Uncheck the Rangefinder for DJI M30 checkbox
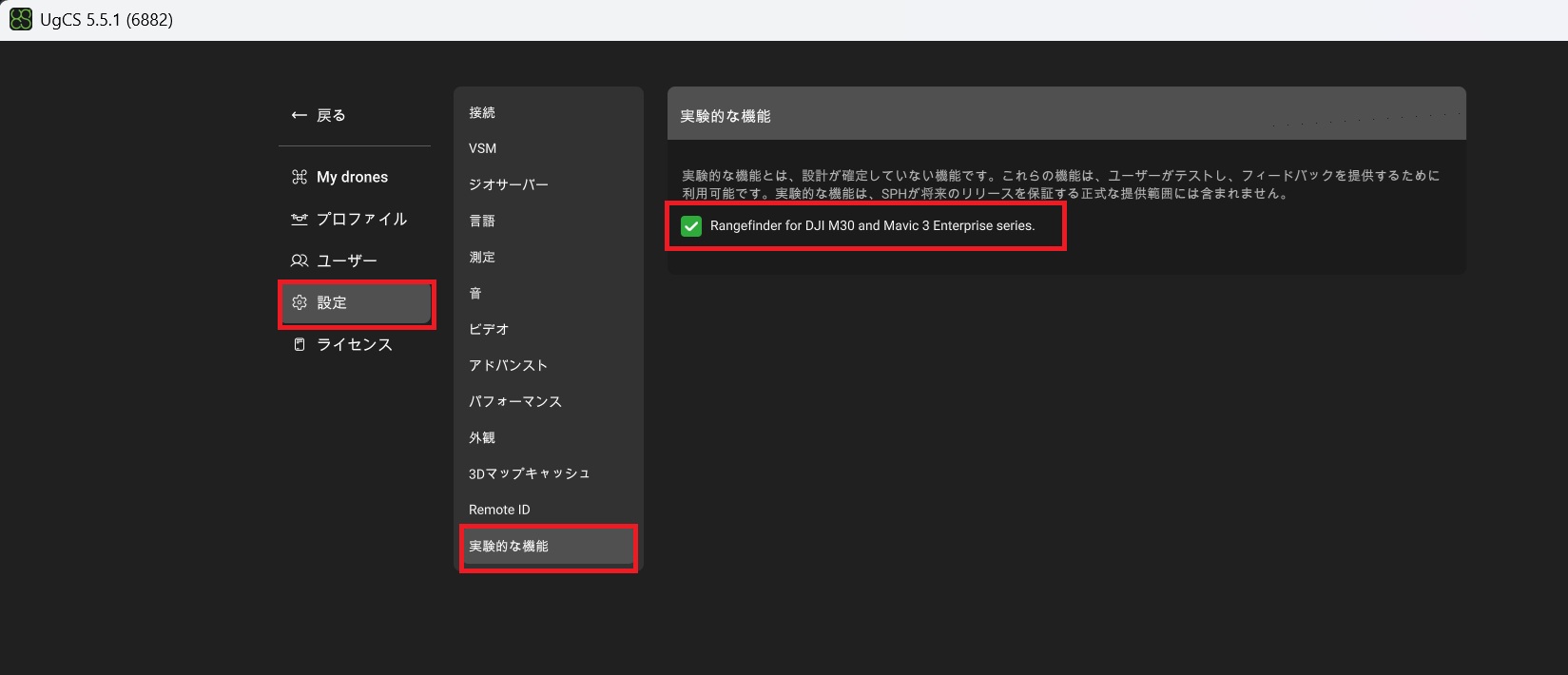1568x675 pixels. [691, 226]
